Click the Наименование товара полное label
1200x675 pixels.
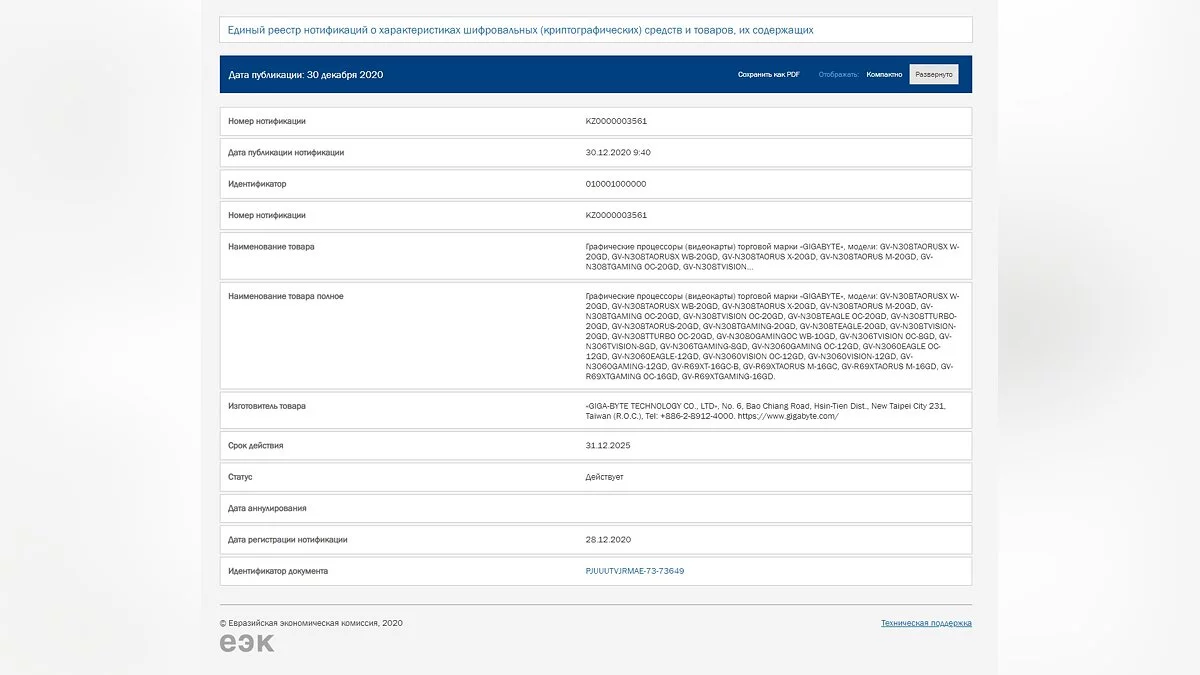click(286, 296)
